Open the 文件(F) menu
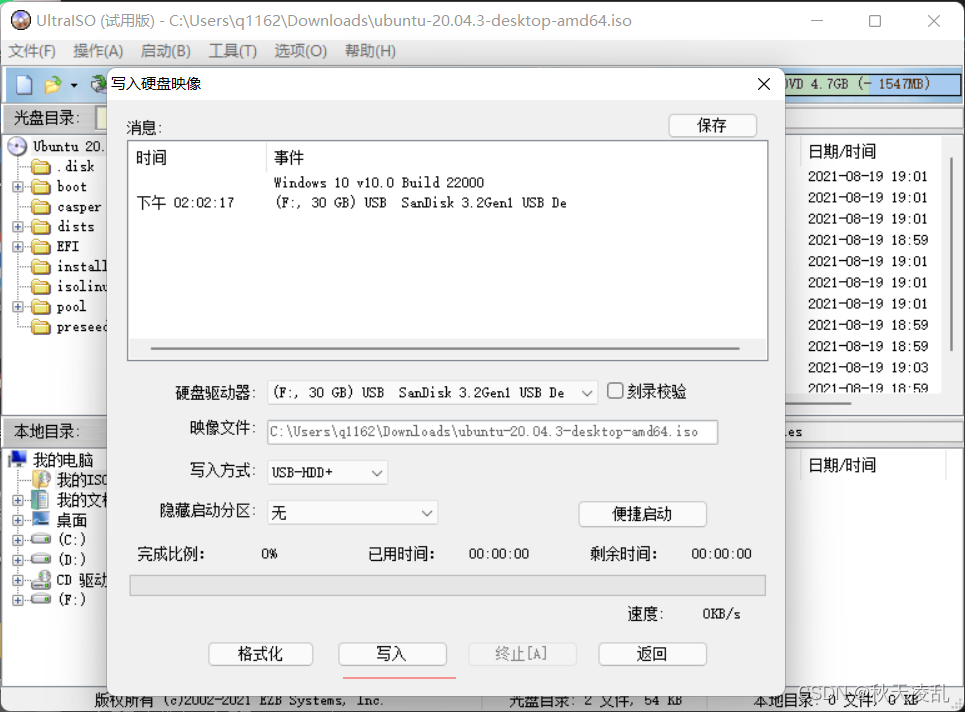This screenshot has width=965, height=712. coord(32,51)
